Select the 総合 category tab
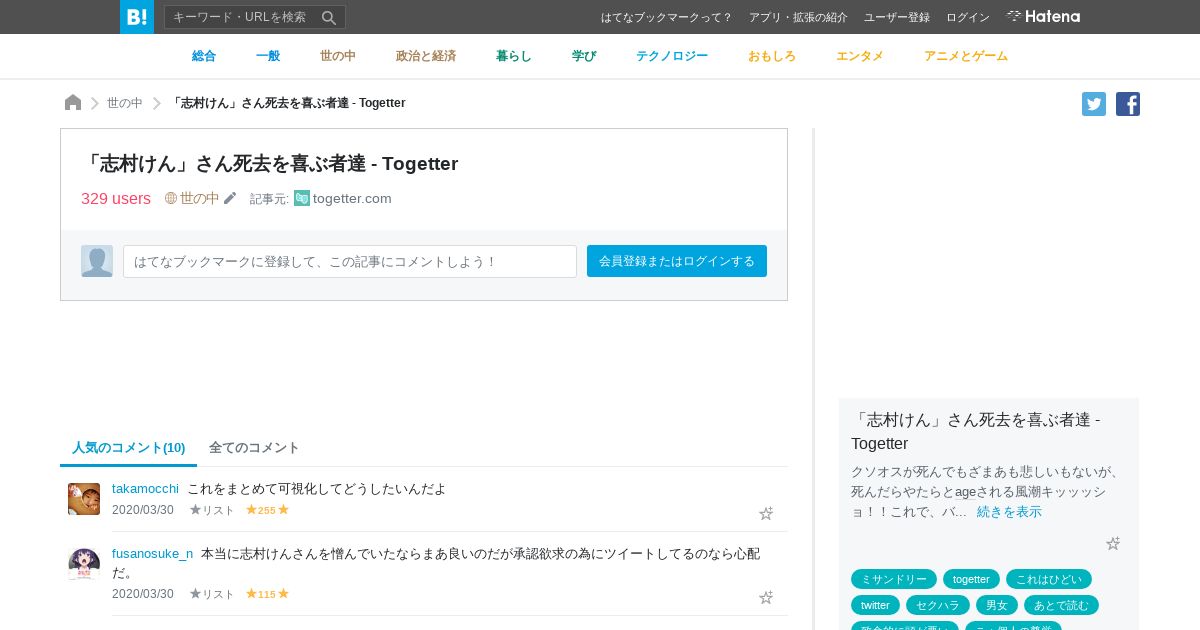1200x630 pixels. (x=204, y=56)
